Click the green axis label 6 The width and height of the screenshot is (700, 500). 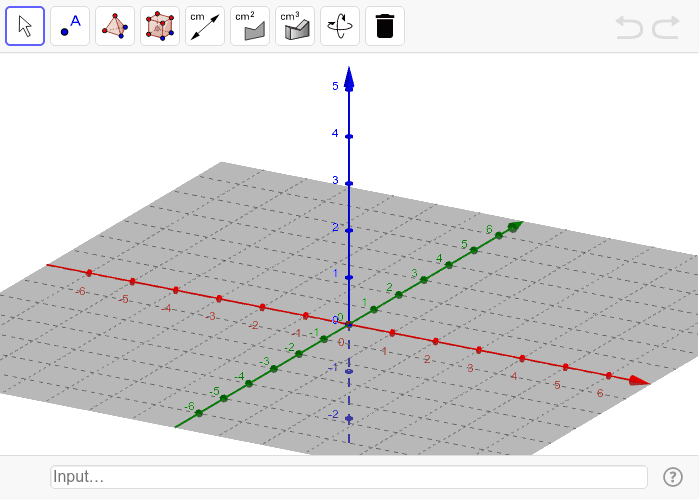489,229
